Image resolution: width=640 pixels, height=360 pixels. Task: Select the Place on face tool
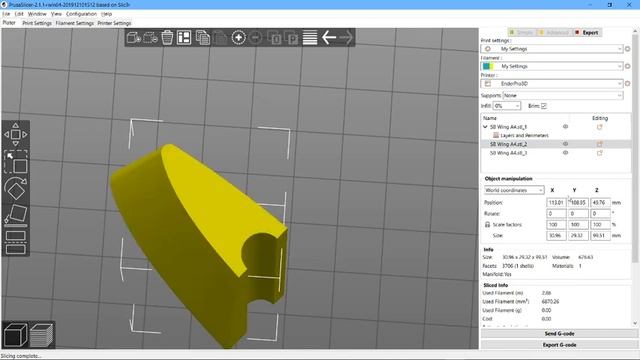[x=16, y=214]
